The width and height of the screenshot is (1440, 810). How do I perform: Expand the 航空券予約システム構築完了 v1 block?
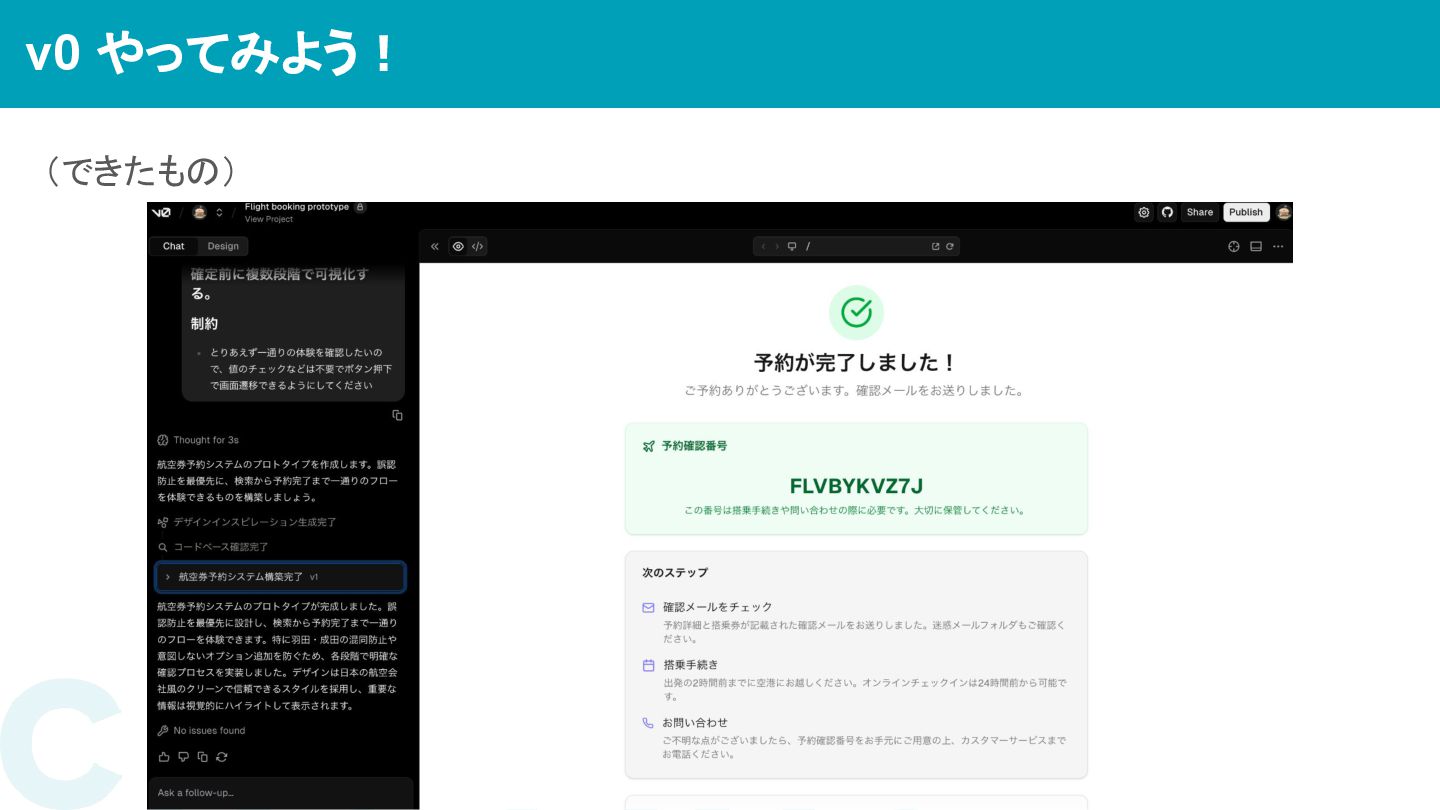click(x=280, y=577)
